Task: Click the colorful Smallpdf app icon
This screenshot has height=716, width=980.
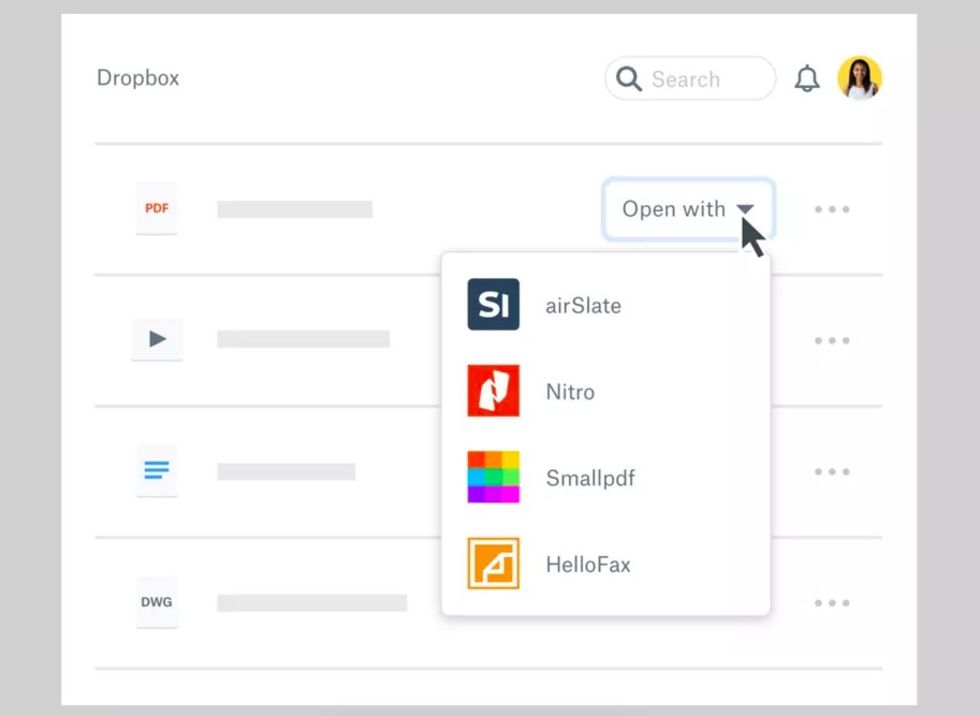Action: (x=493, y=477)
